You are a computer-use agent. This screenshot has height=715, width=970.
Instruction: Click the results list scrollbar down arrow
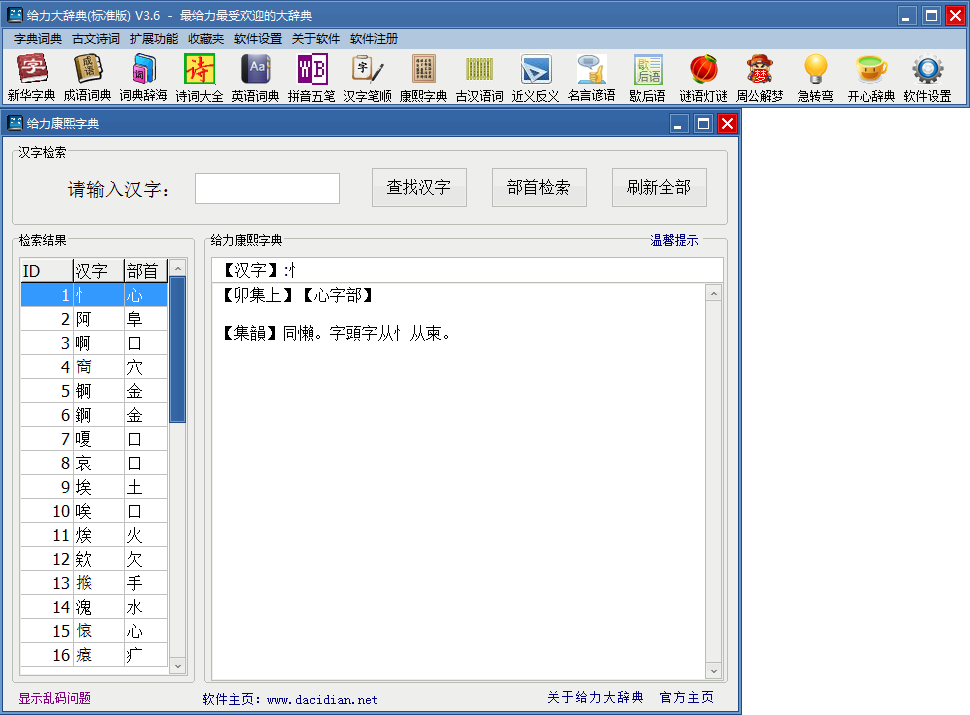tap(177, 665)
